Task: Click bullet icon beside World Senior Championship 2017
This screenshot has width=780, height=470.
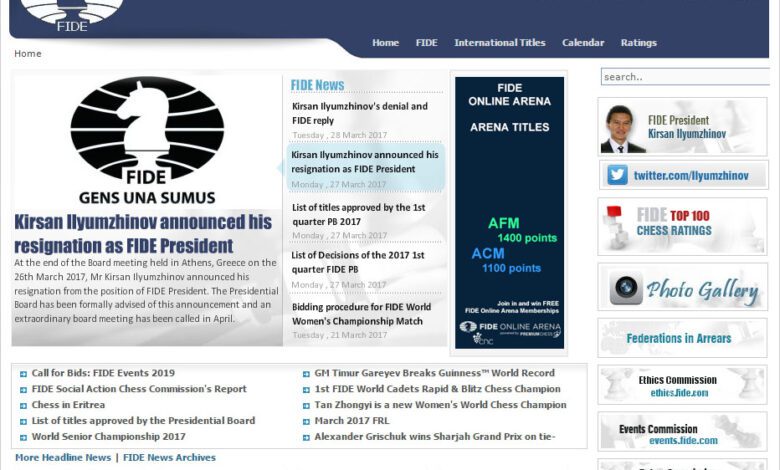Action: click(23, 438)
